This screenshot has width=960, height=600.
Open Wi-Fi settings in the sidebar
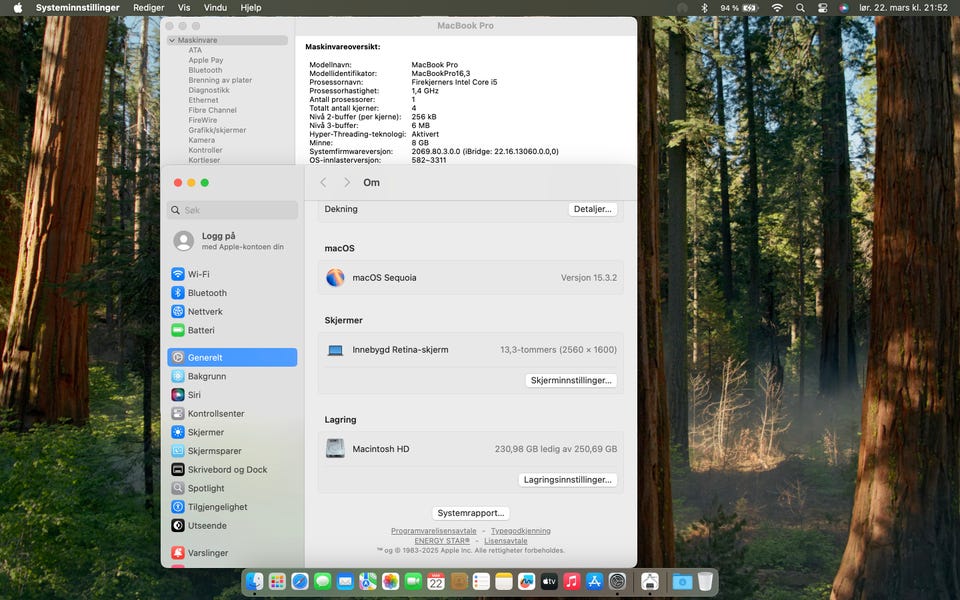pyautogui.click(x=232, y=274)
